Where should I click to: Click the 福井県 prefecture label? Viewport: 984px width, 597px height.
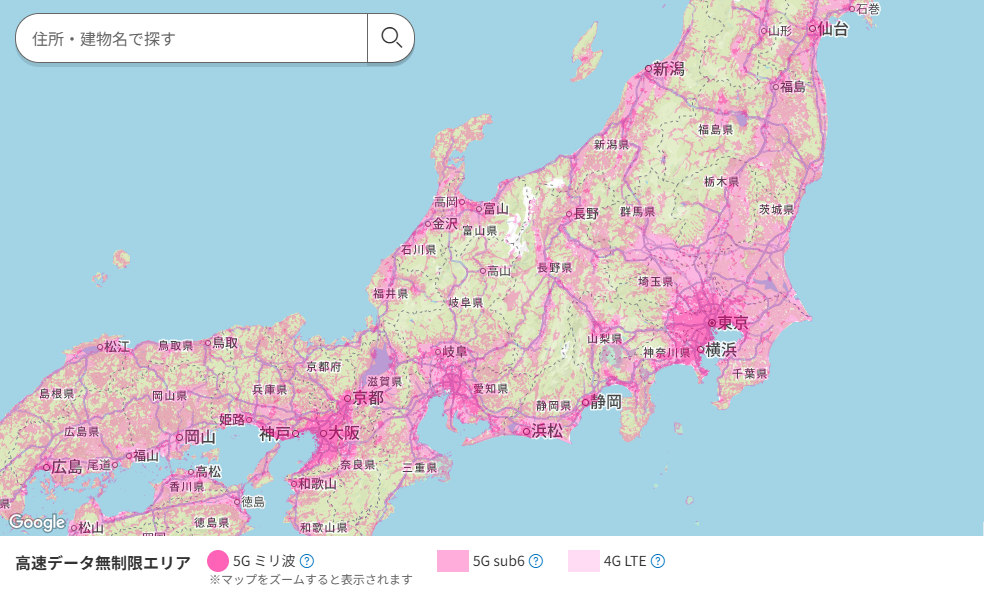coord(390,293)
